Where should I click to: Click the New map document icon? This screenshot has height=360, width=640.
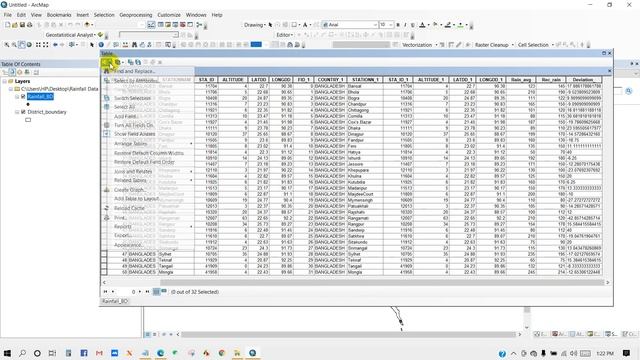pyautogui.click(x=7, y=25)
